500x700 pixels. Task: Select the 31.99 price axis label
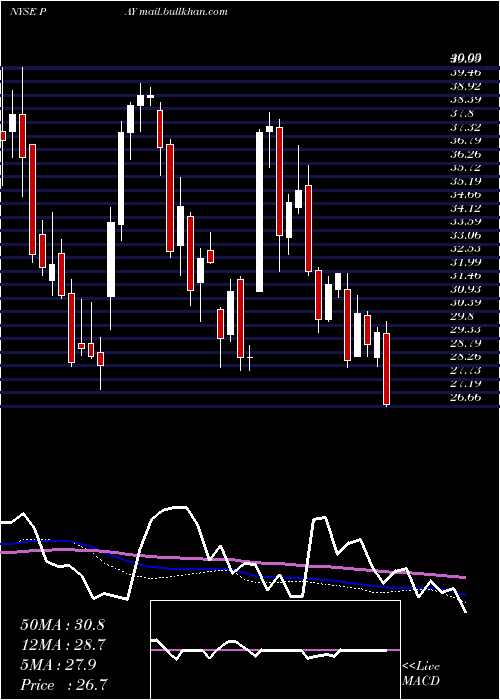(x=466, y=262)
